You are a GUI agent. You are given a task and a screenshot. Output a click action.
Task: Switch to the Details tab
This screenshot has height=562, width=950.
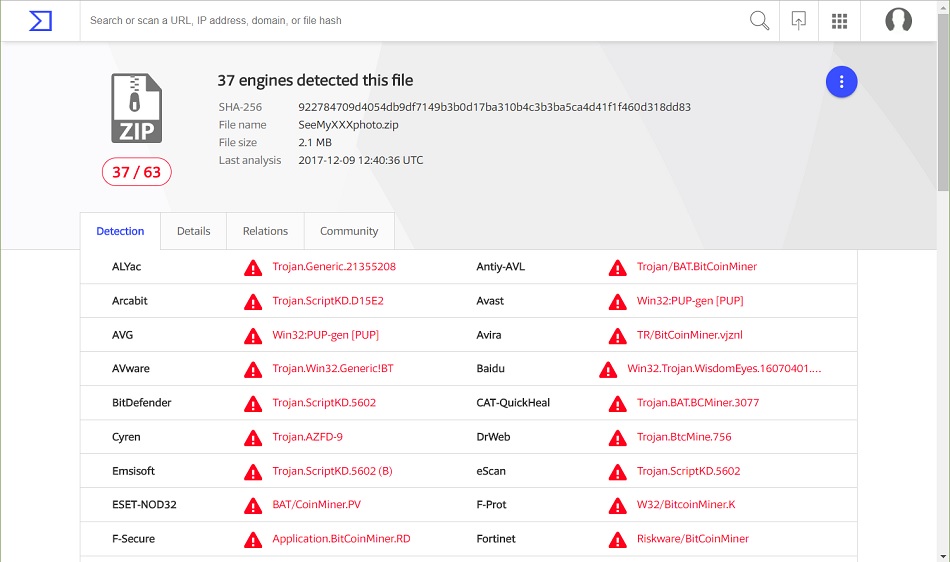pos(193,231)
